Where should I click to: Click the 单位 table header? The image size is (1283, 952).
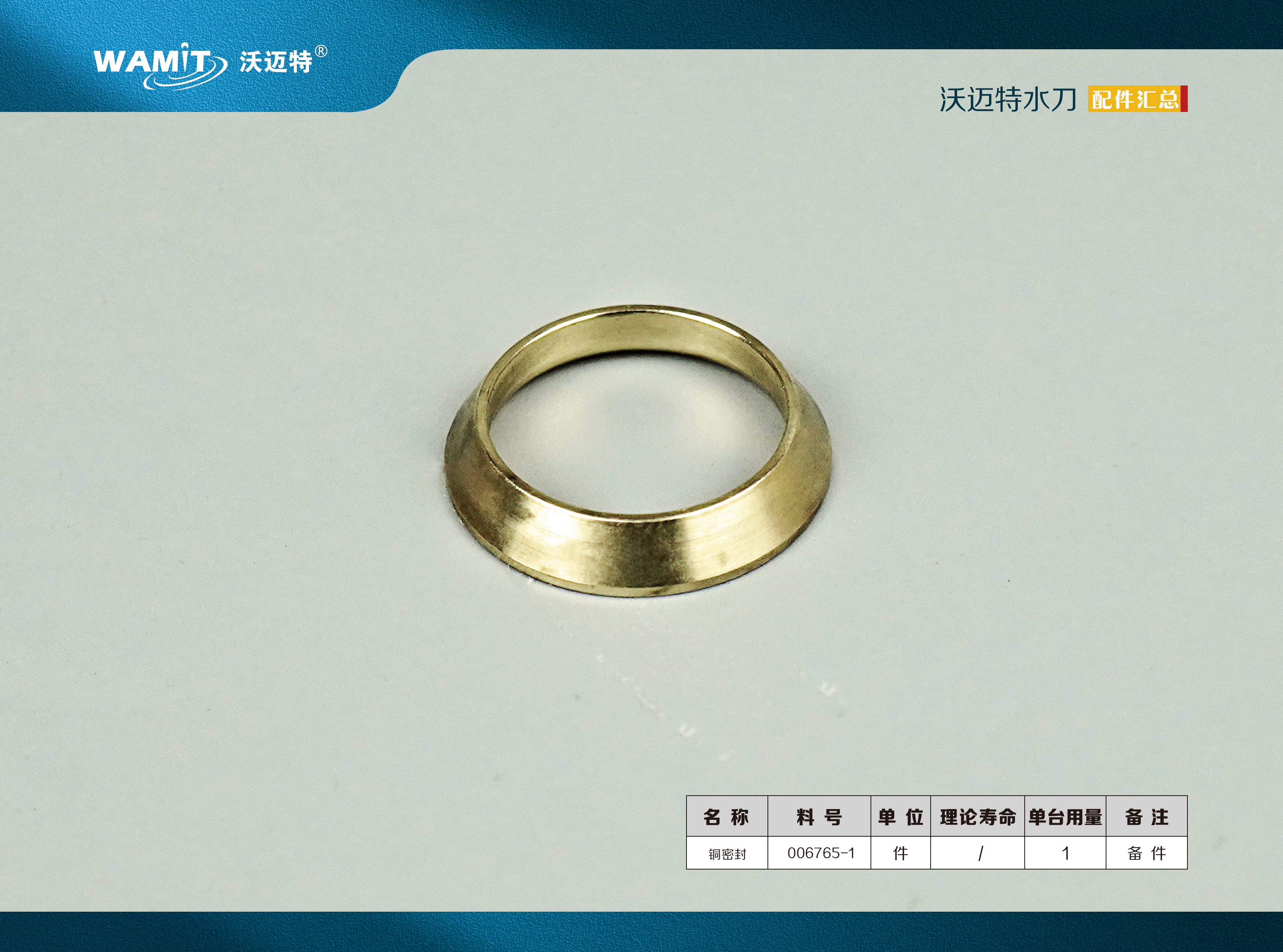coord(900,817)
